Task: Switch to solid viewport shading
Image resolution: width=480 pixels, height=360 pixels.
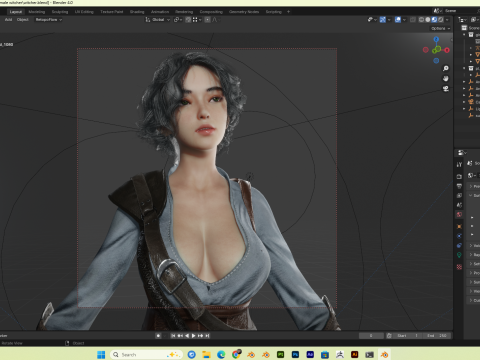Action: [x=428, y=20]
